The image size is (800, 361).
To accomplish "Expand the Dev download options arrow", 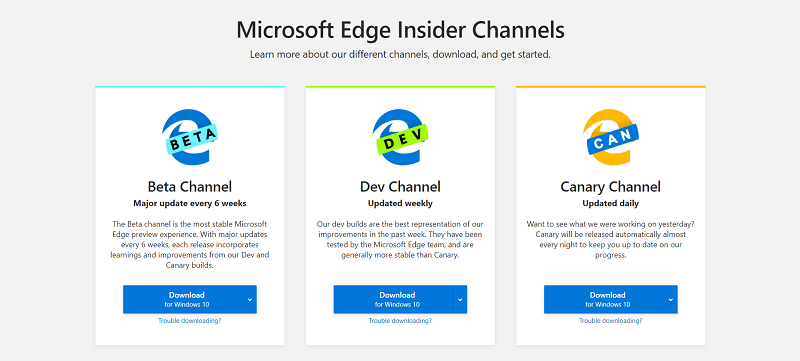I will [x=460, y=299].
